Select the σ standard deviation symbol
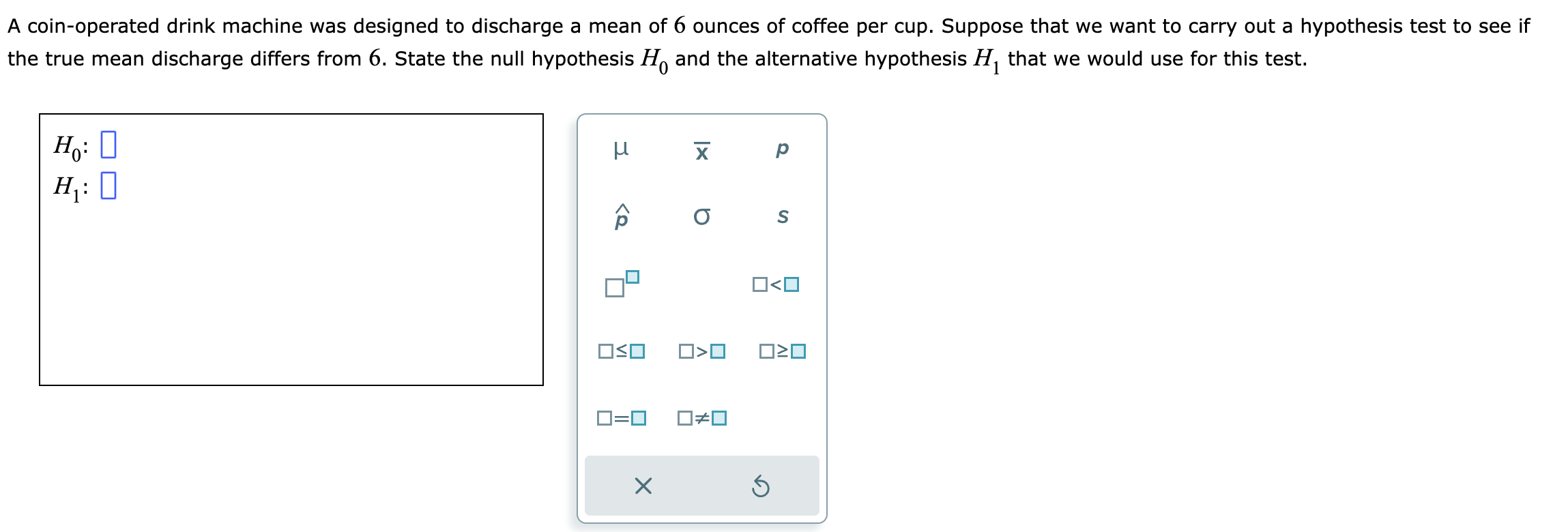The width and height of the screenshot is (1568, 532). (702, 217)
